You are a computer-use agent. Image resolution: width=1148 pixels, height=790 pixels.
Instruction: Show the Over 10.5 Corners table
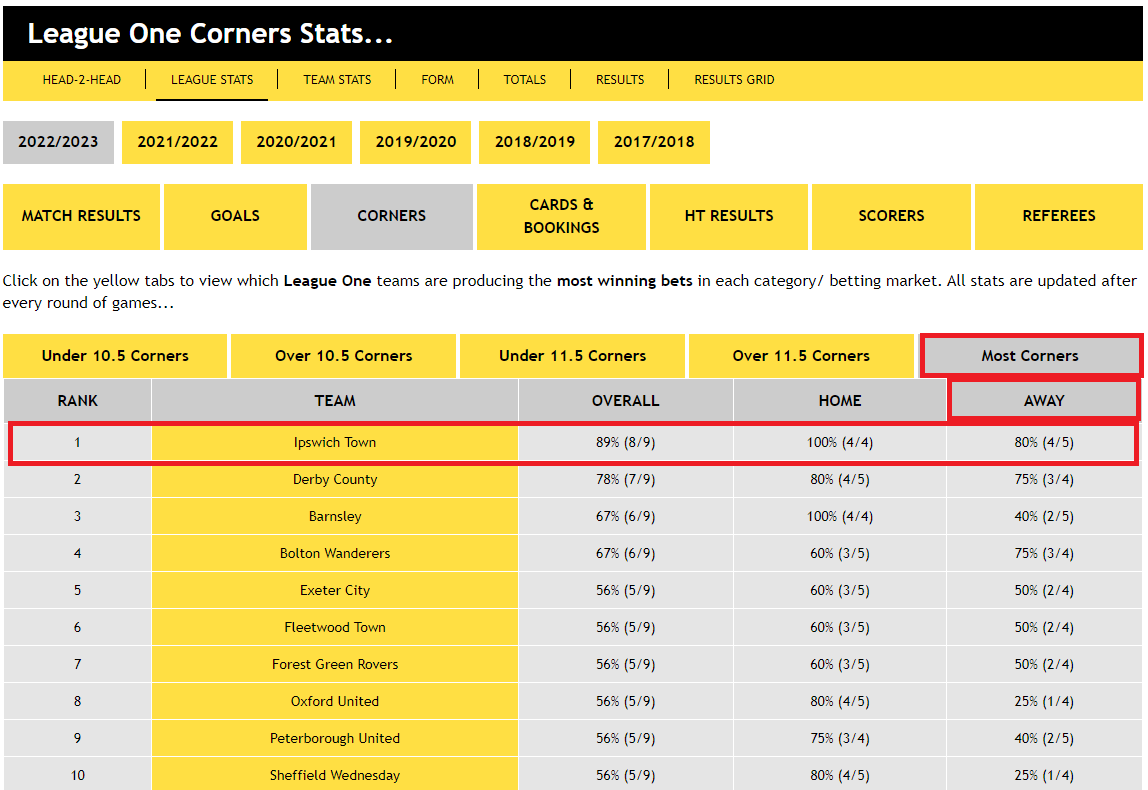coord(343,357)
